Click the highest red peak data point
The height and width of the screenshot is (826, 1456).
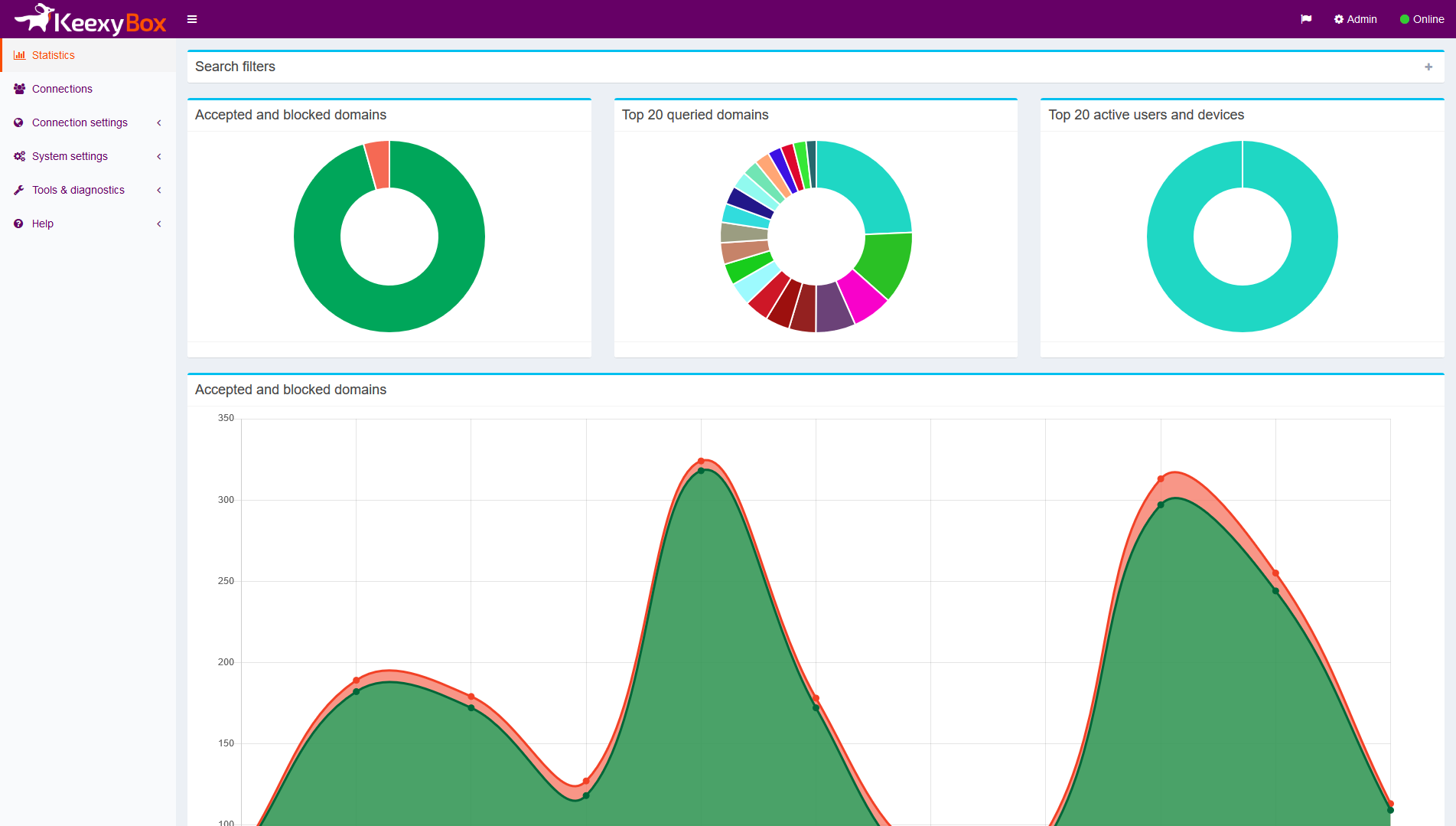click(x=701, y=461)
